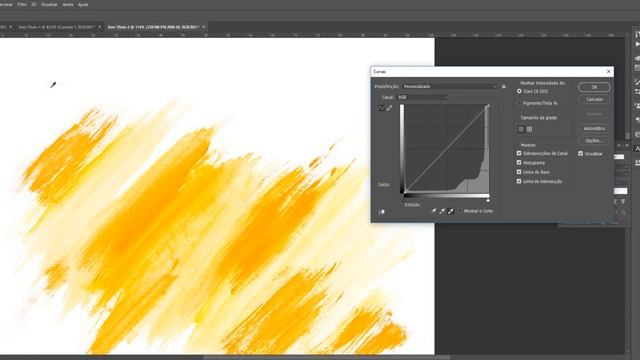Toggle the Histograma checkbox
Image resolution: width=640 pixels, height=360 pixels.
[x=519, y=163]
